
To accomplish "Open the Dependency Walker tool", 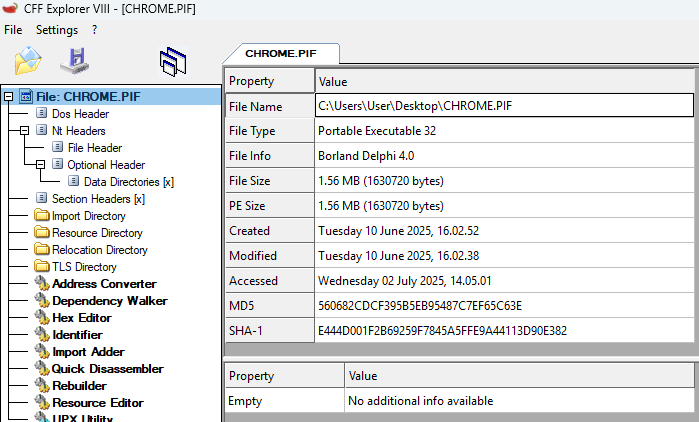I will tap(110, 301).
